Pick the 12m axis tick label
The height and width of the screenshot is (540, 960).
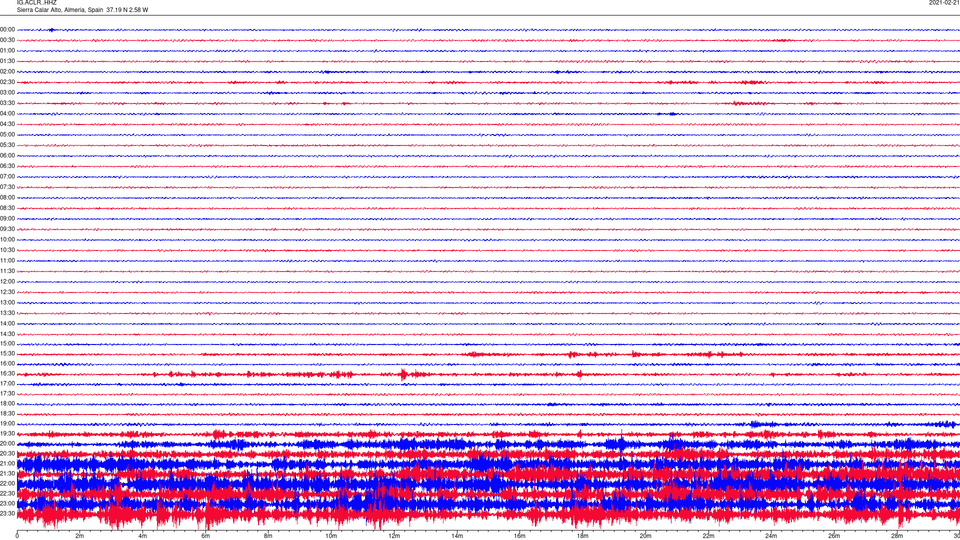coord(394,536)
